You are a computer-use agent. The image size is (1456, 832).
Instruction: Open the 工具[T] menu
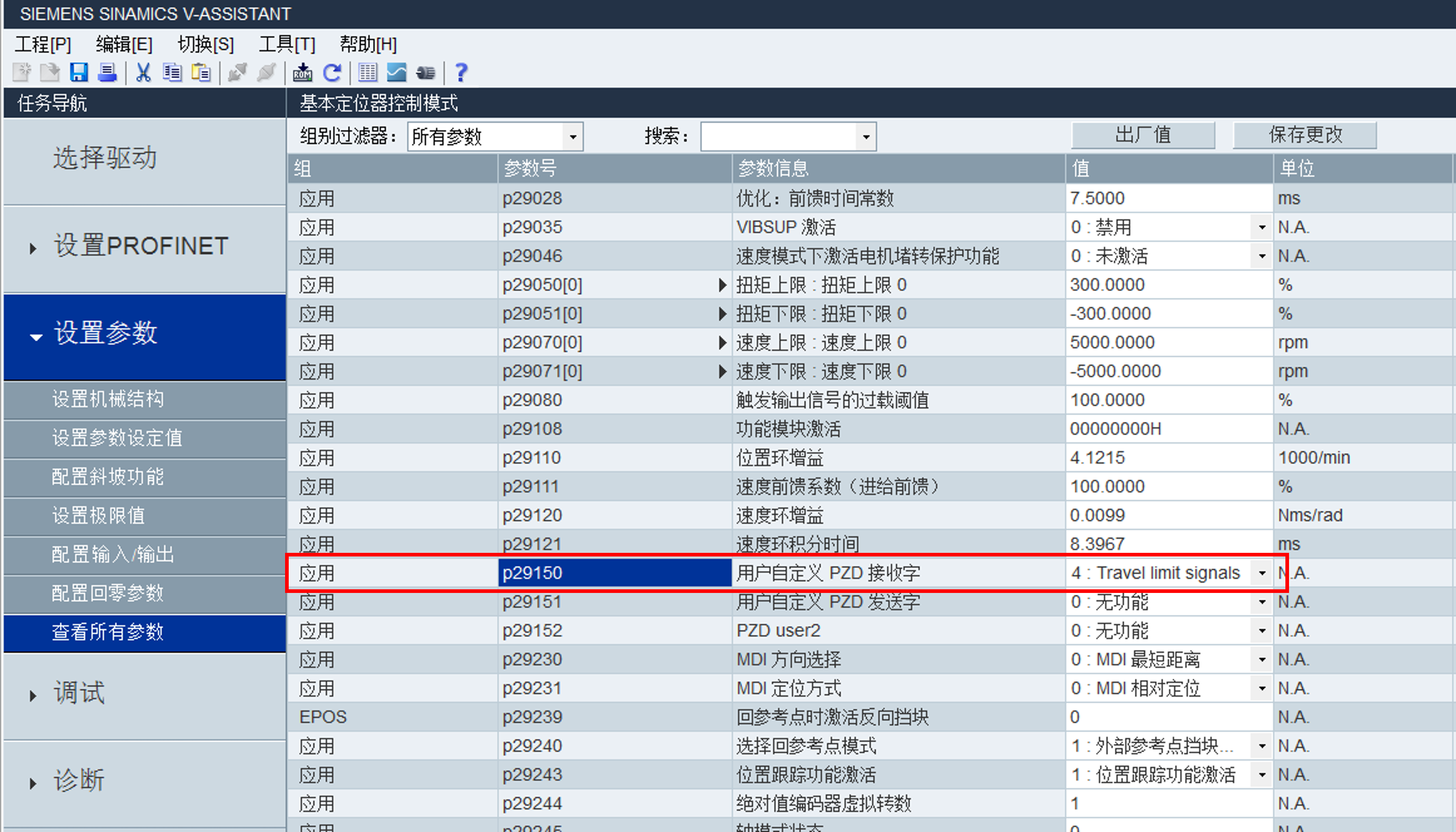click(287, 44)
